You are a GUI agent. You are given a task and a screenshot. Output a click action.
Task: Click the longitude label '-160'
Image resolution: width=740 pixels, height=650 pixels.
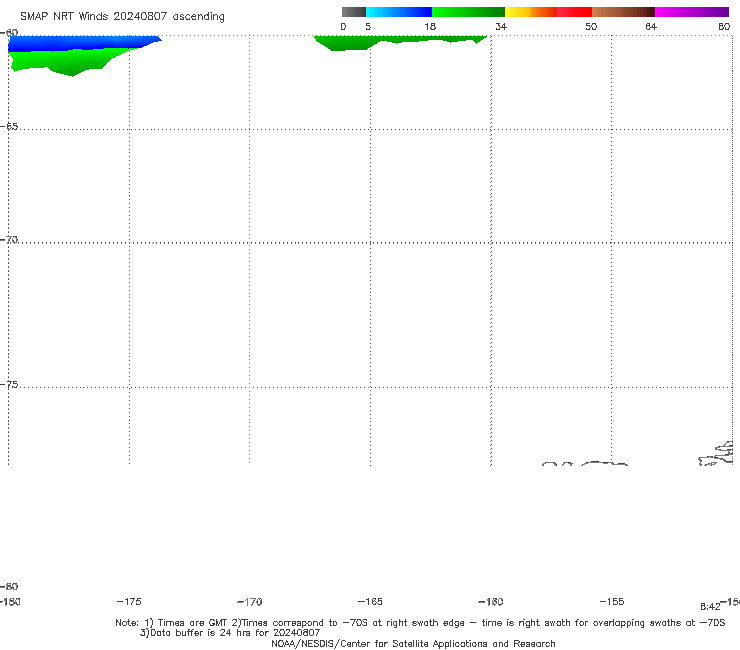pyautogui.click(x=491, y=602)
